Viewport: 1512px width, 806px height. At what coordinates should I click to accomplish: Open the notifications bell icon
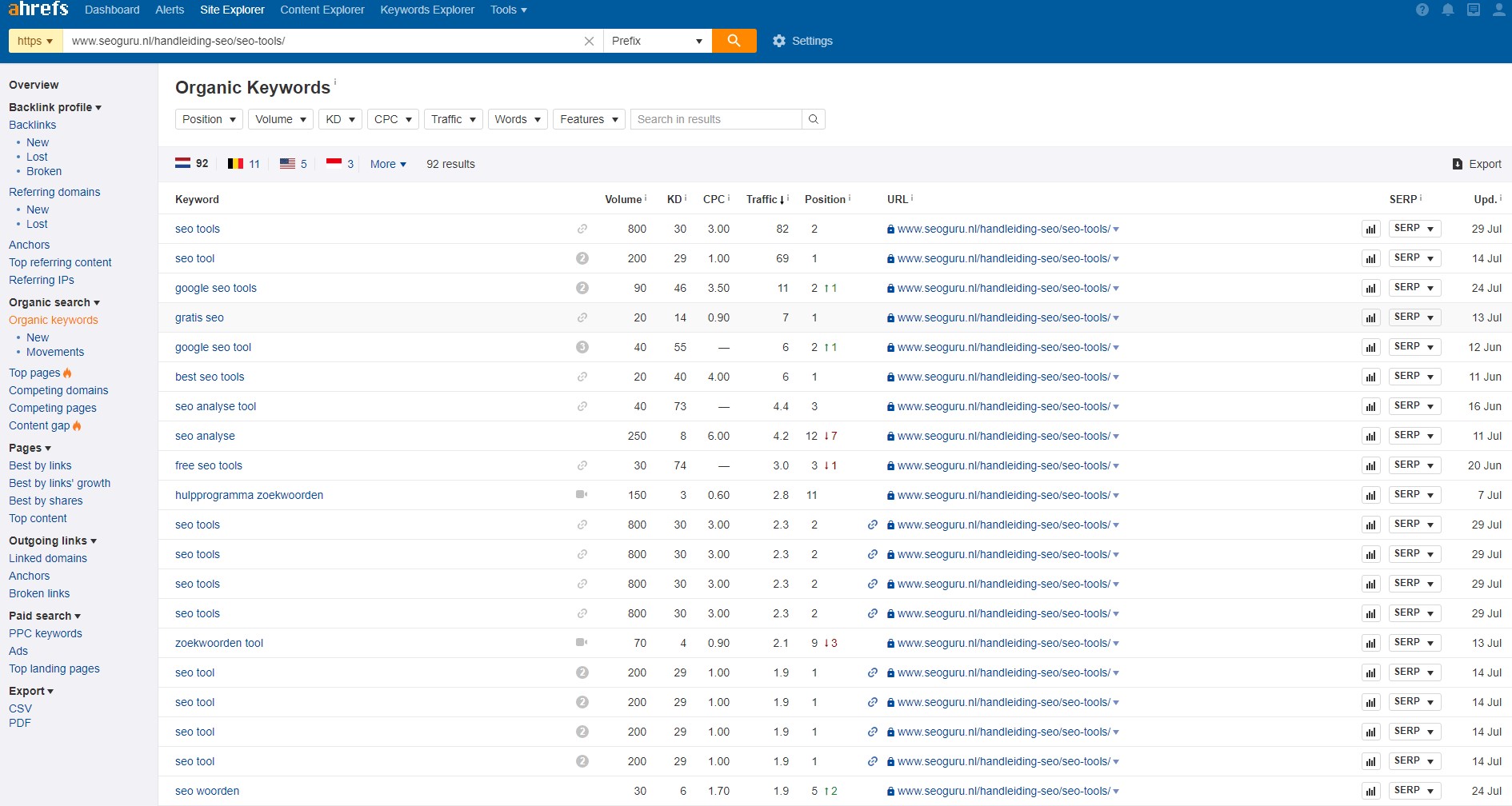1448,10
